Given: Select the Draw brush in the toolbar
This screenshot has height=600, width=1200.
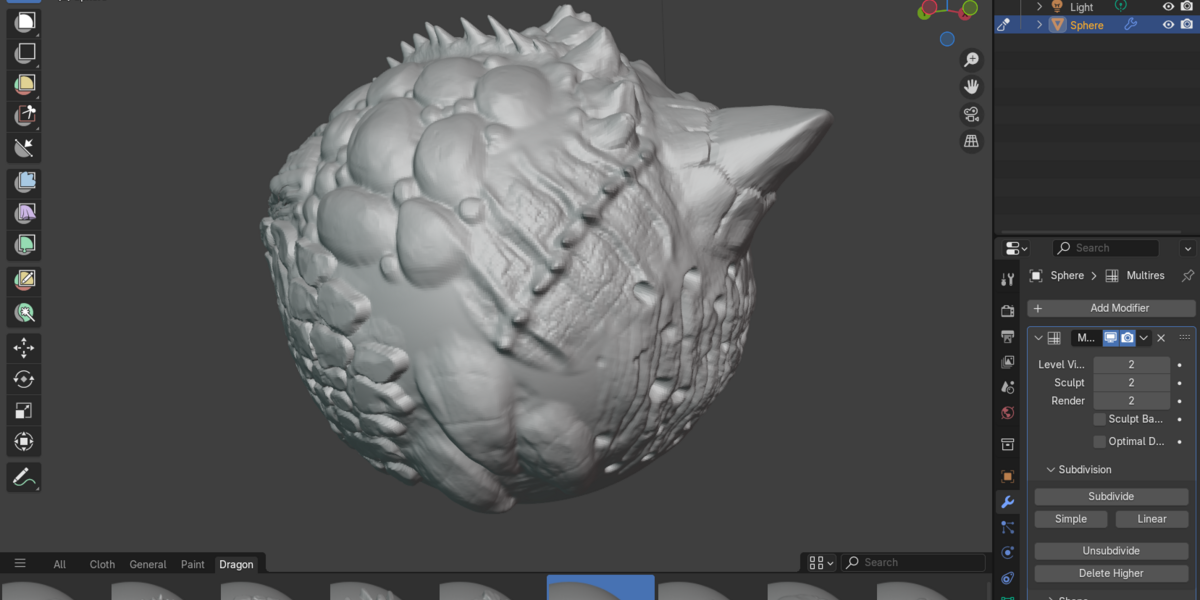Looking at the screenshot, I should tap(22, 22).
